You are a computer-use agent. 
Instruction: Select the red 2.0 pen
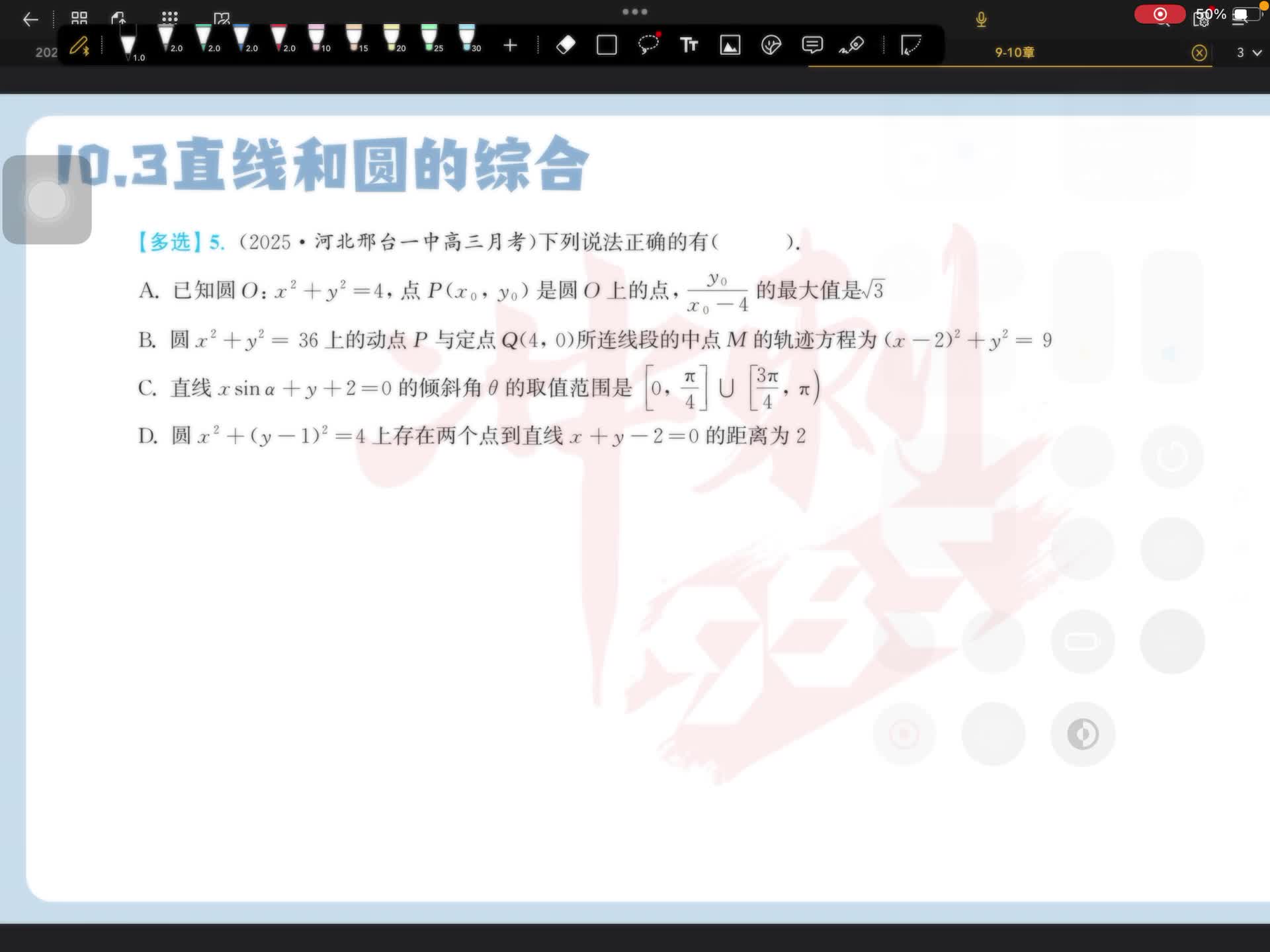280,38
